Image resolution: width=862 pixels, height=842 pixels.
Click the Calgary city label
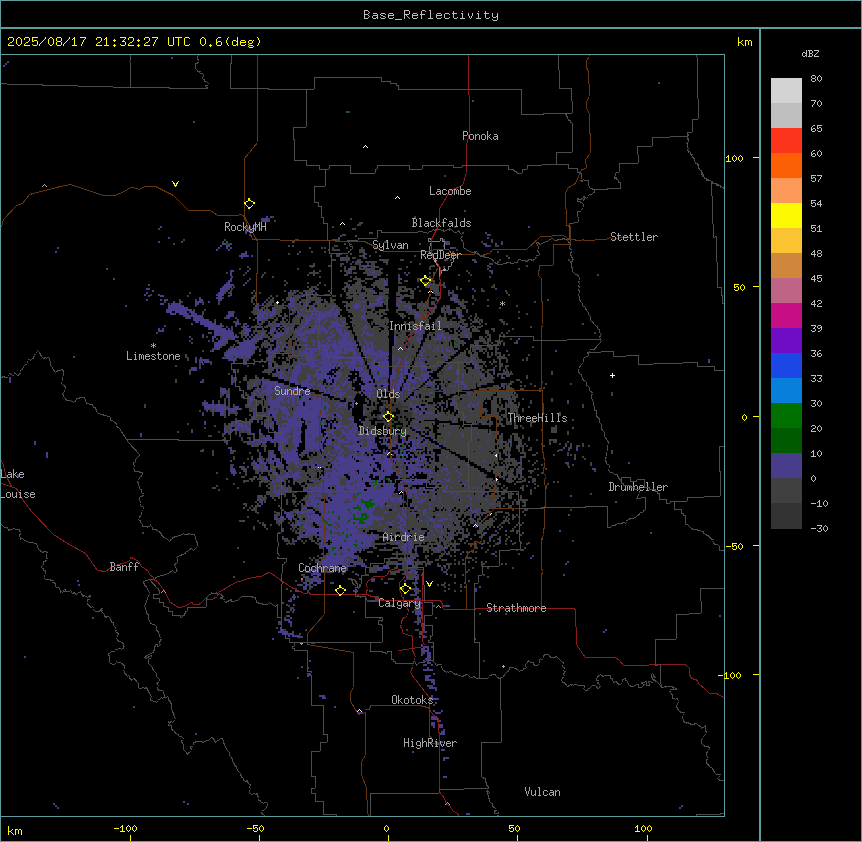pos(400,603)
